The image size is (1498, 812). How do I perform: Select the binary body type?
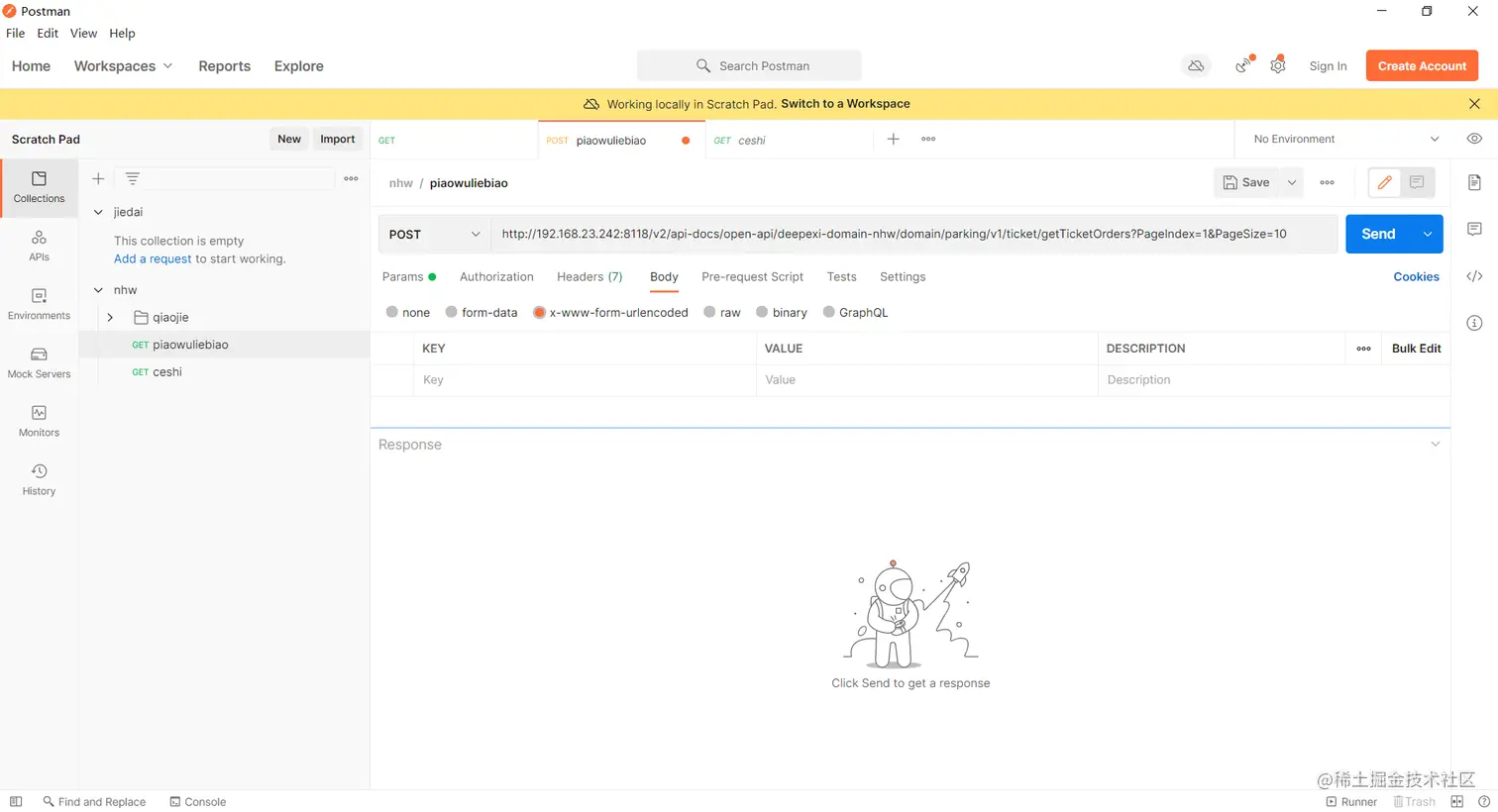point(762,312)
